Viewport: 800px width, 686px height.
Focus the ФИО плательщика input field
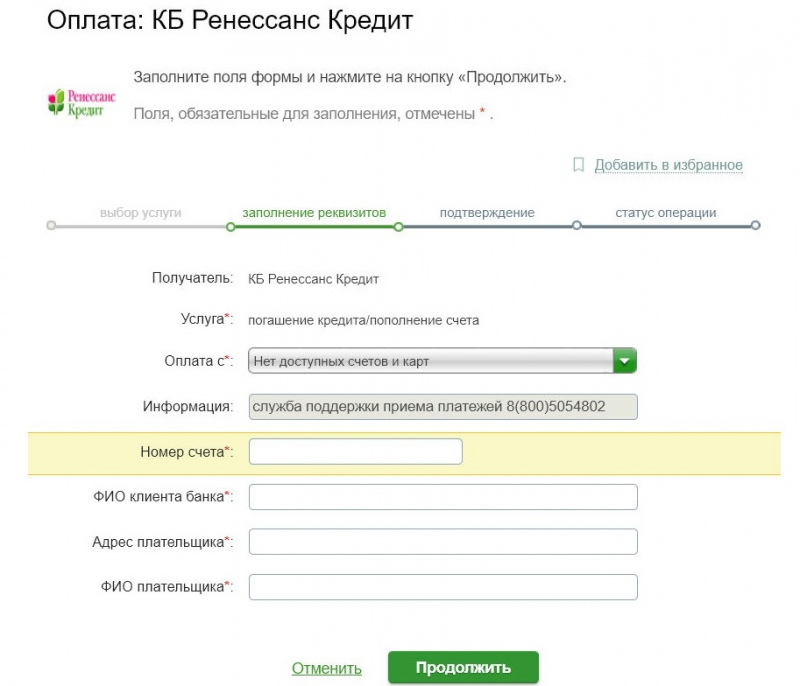[443, 587]
